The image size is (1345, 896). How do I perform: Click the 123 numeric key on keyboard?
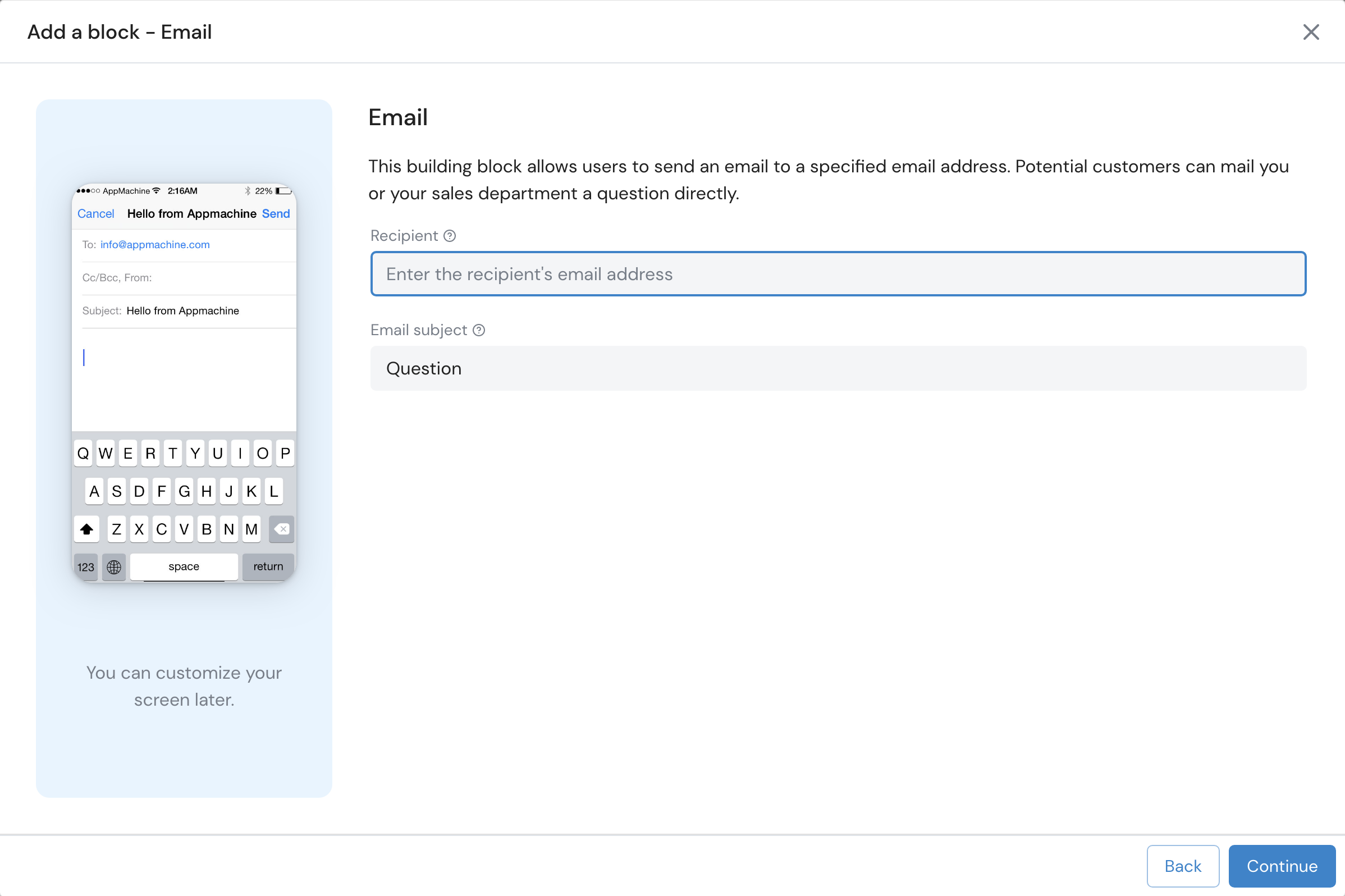86,567
